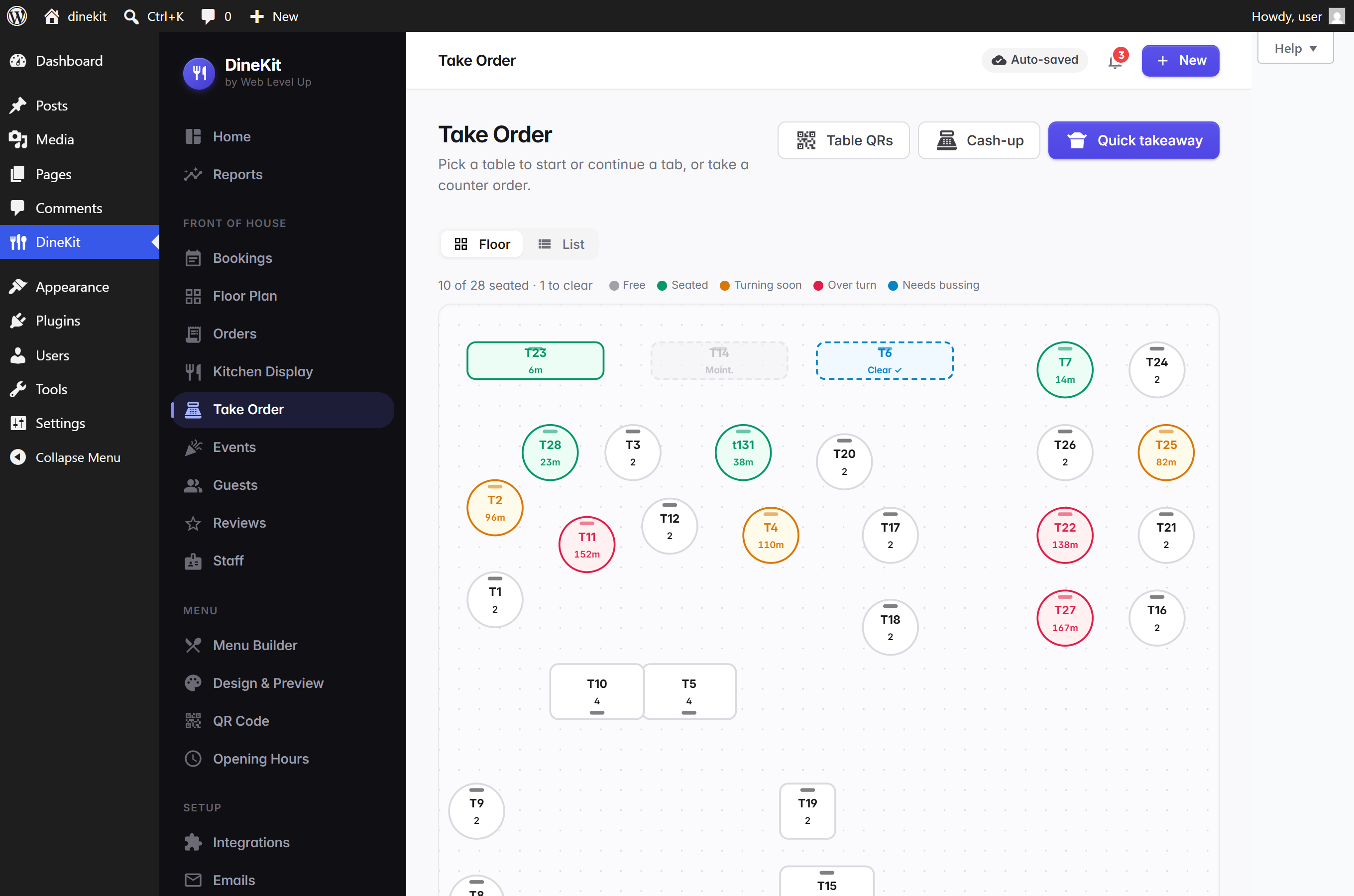Image resolution: width=1354 pixels, height=896 pixels.
Task: Click the Guests people icon
Action: pyautogui.click(x=193, y=485)
